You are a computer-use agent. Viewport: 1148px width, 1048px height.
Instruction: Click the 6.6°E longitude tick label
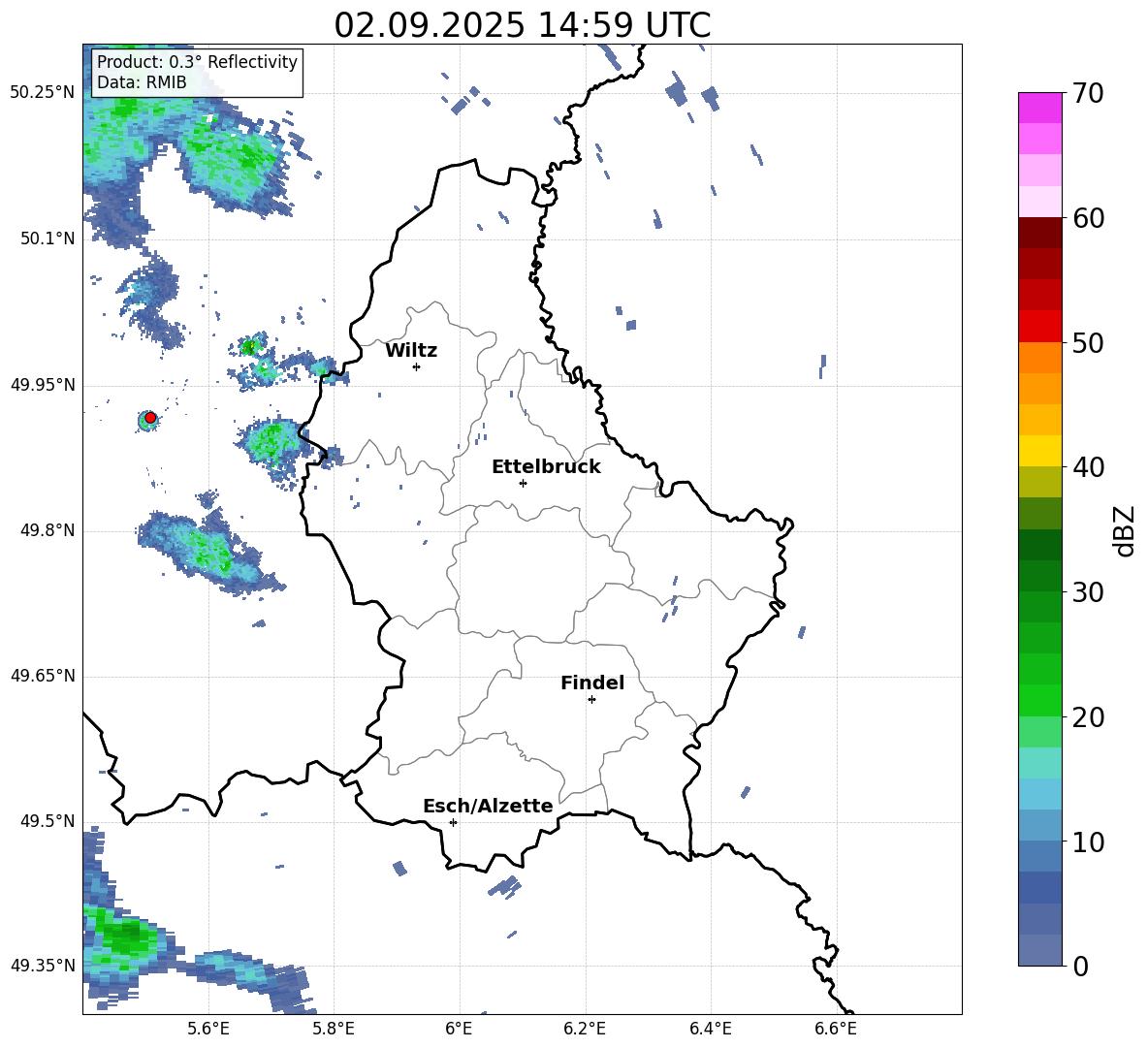click(x=836, y=1030)
